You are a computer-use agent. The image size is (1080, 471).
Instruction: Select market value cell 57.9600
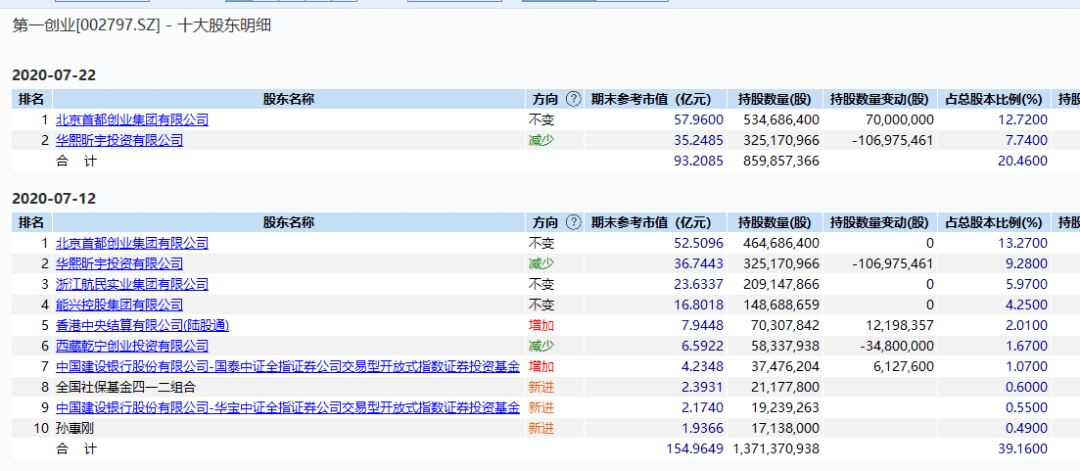(x=698, y=120)
